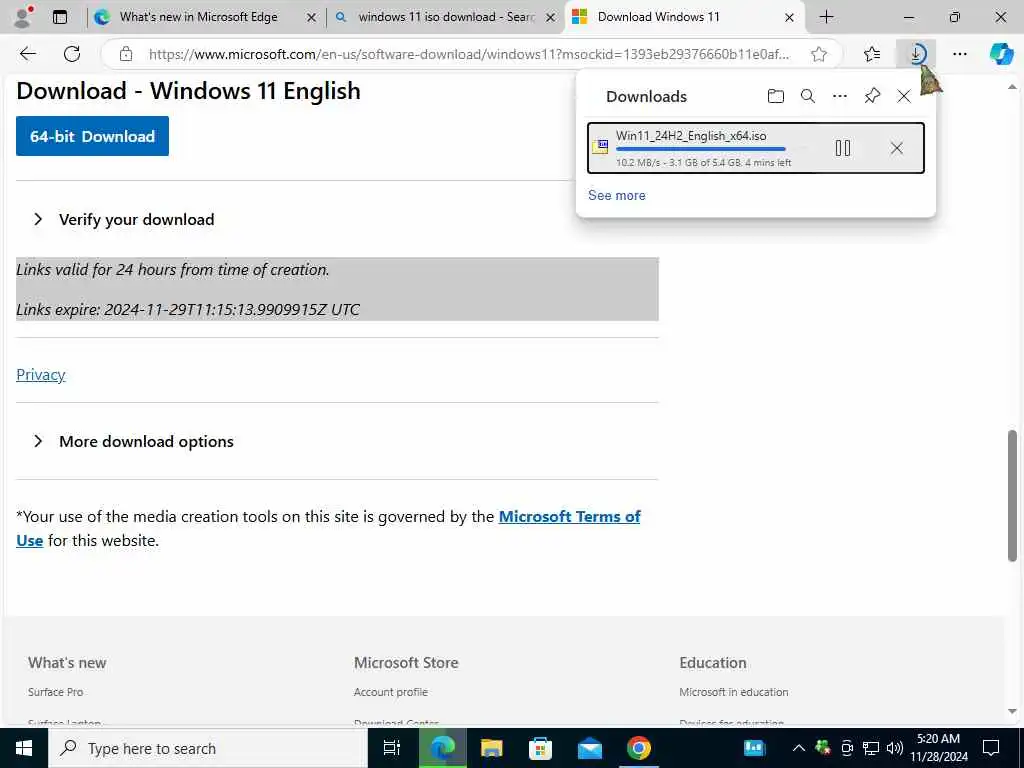Click the page vertical scrollbar thumb
Viewport: 1024px width, 768px height.
click(x=1012, y=496)
